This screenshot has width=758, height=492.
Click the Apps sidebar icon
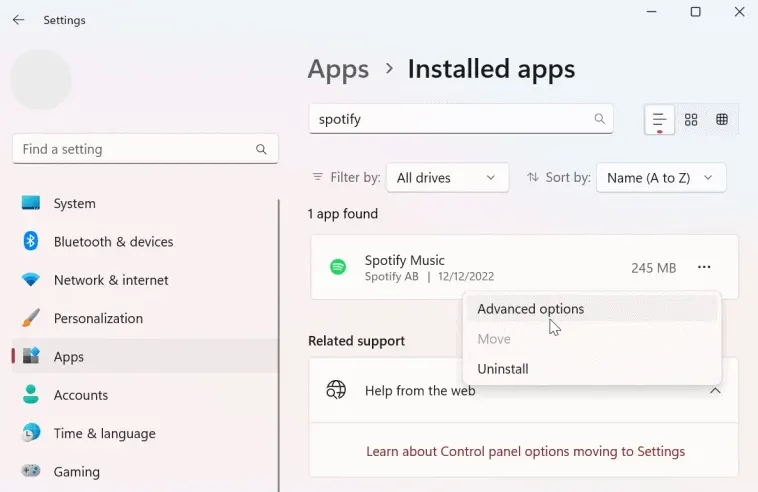tap(31, 356)
